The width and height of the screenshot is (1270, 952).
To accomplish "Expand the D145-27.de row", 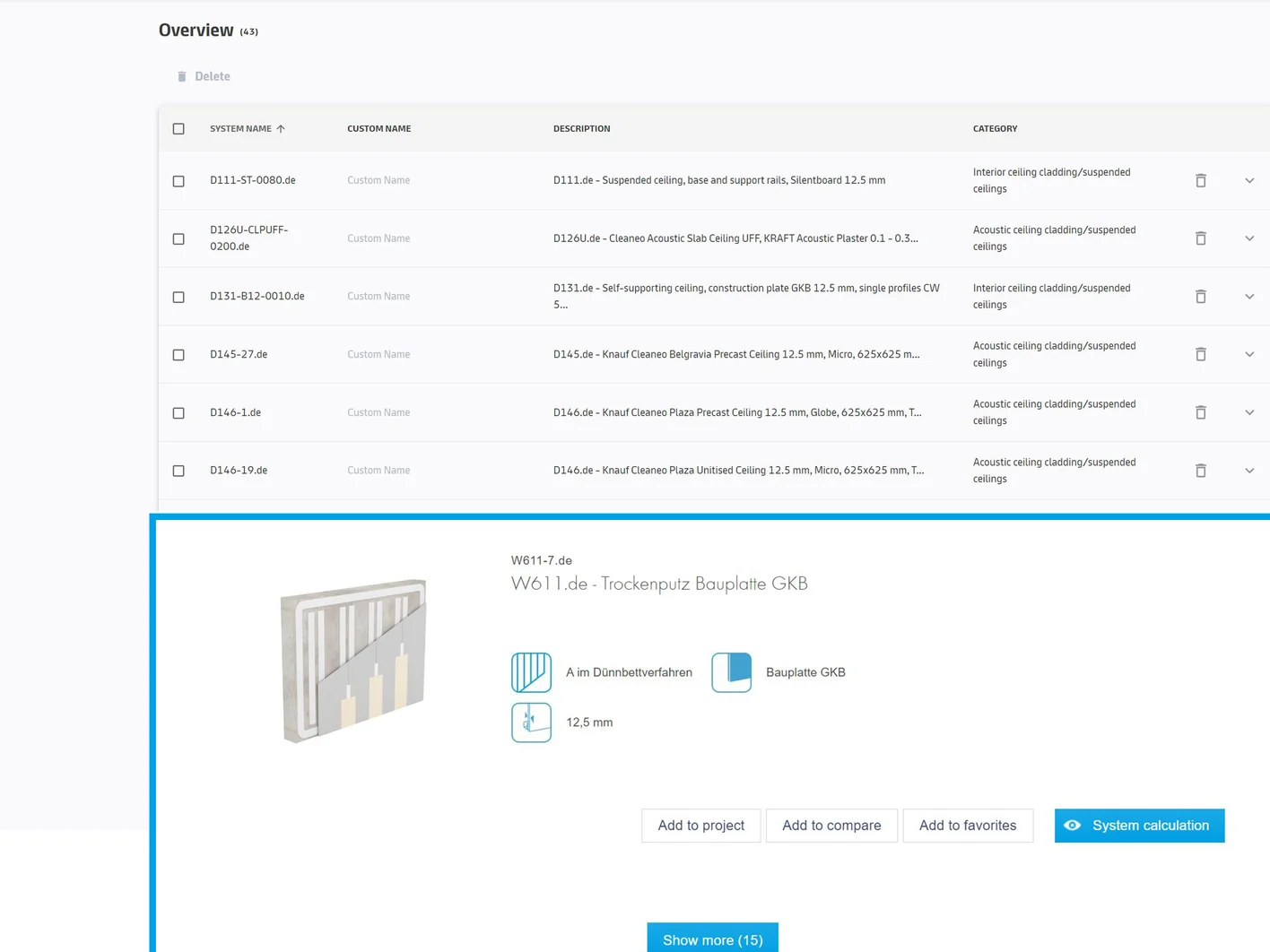I will [1249, 354].
